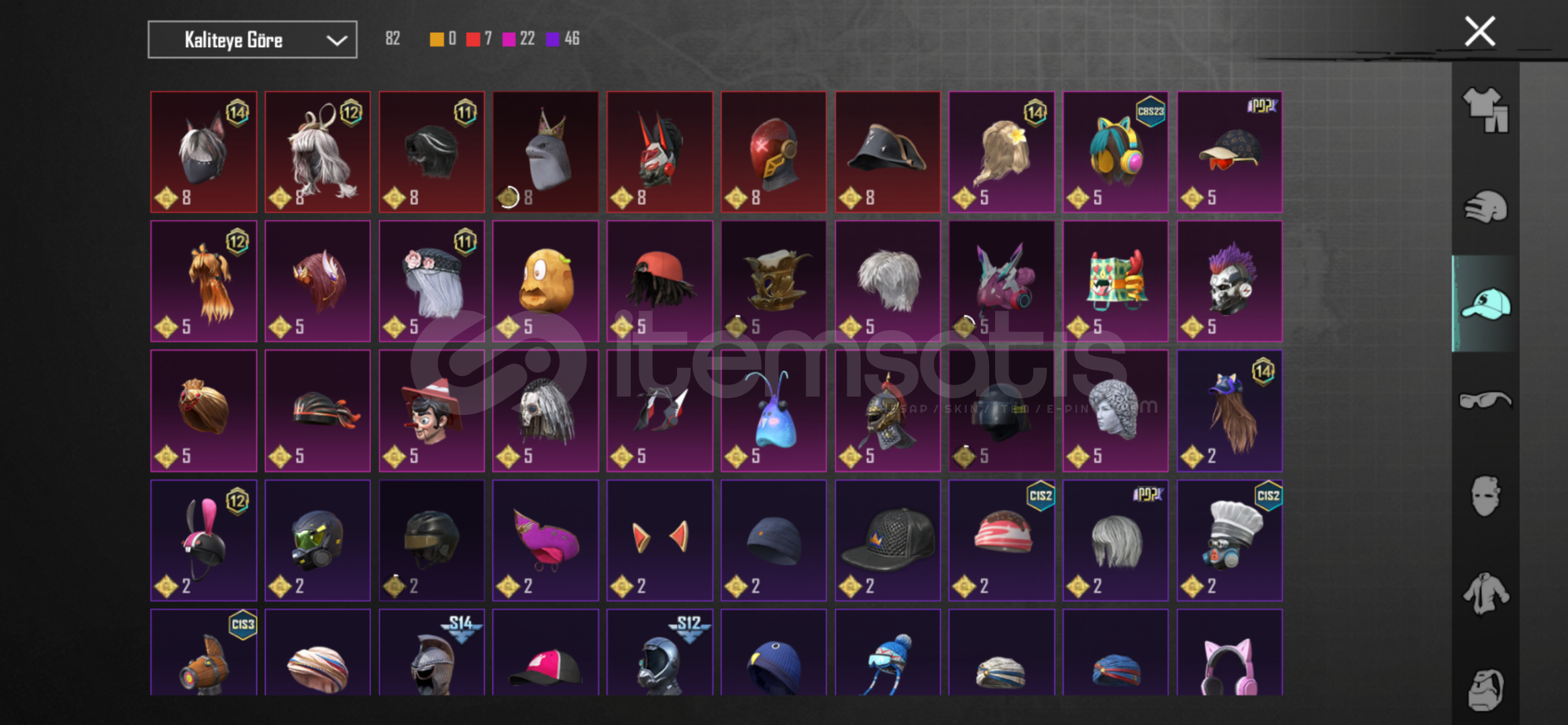Select the CIS2 chef hat item

pyautogui.click(x=1229, y=540)
